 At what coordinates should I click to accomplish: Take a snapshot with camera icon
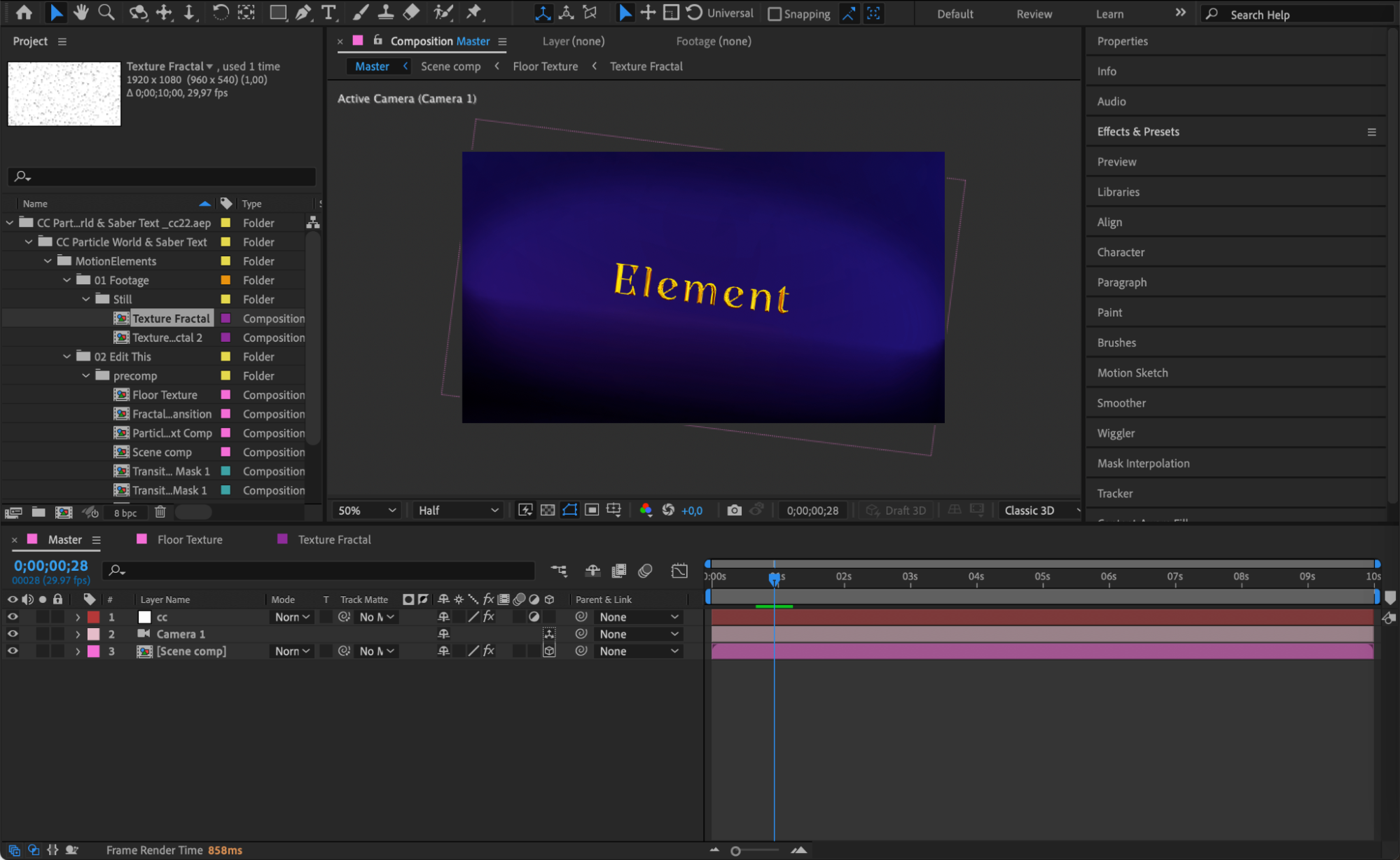pos(734,511)
